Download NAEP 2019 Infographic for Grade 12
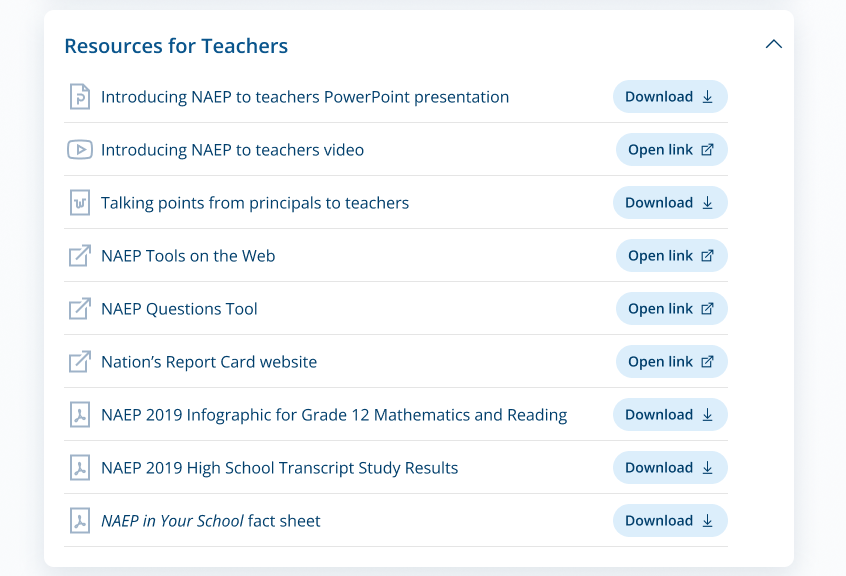The image size is (846, 576). pyautogui.click(x=670, y=415)
